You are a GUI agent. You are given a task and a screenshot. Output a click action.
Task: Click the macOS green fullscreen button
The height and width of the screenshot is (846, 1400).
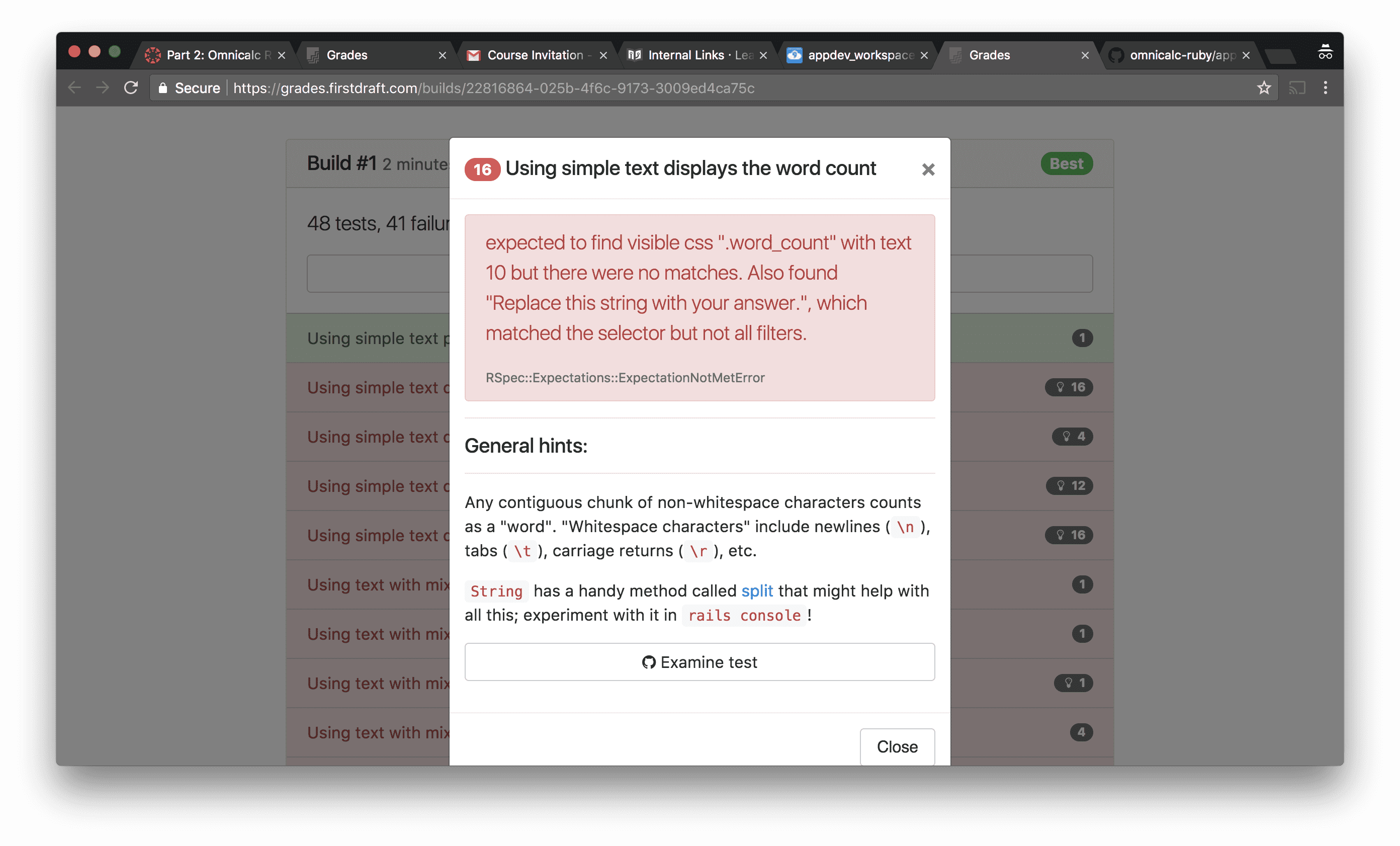[x=115, y=52]
